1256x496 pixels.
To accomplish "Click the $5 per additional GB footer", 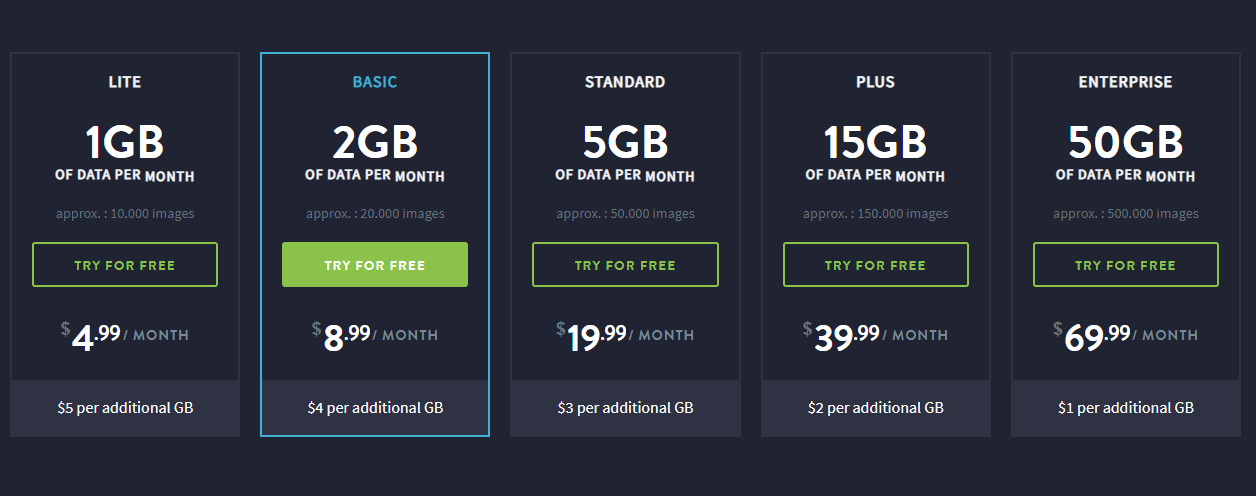I will pyautogui.click(x=125, y=408).
